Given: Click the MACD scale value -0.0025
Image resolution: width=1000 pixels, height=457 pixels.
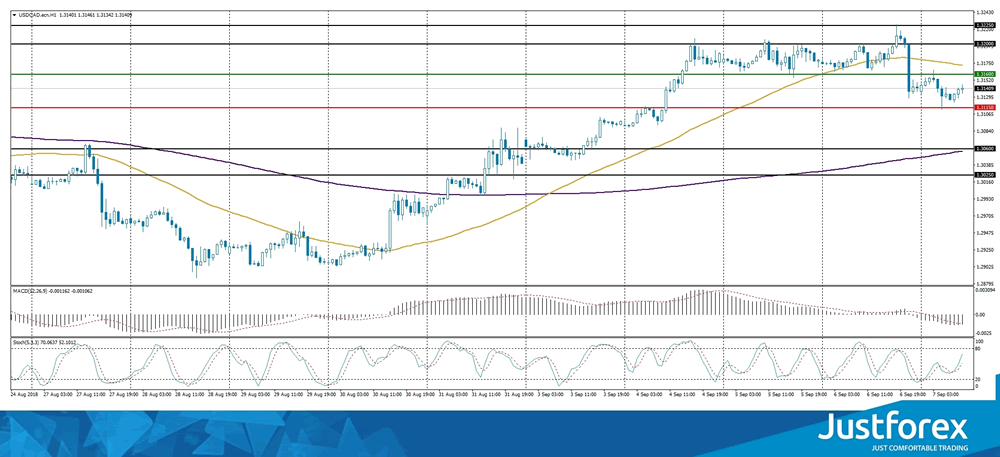Looking at the screenshot, I should point(982,332).
